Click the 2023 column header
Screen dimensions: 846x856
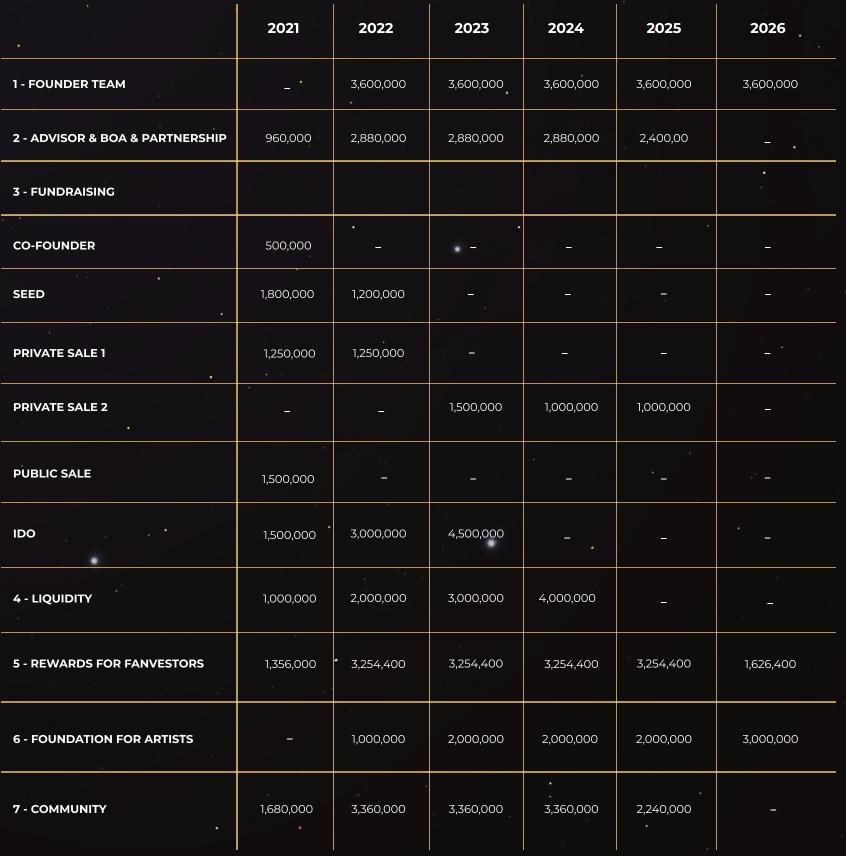pos(472,28)
